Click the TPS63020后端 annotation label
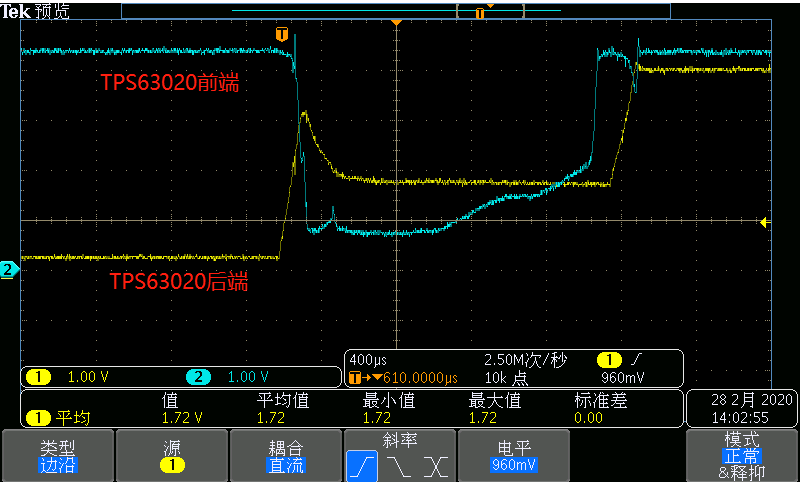The width and height of the screenshot is (800, 482). [179, 282]
